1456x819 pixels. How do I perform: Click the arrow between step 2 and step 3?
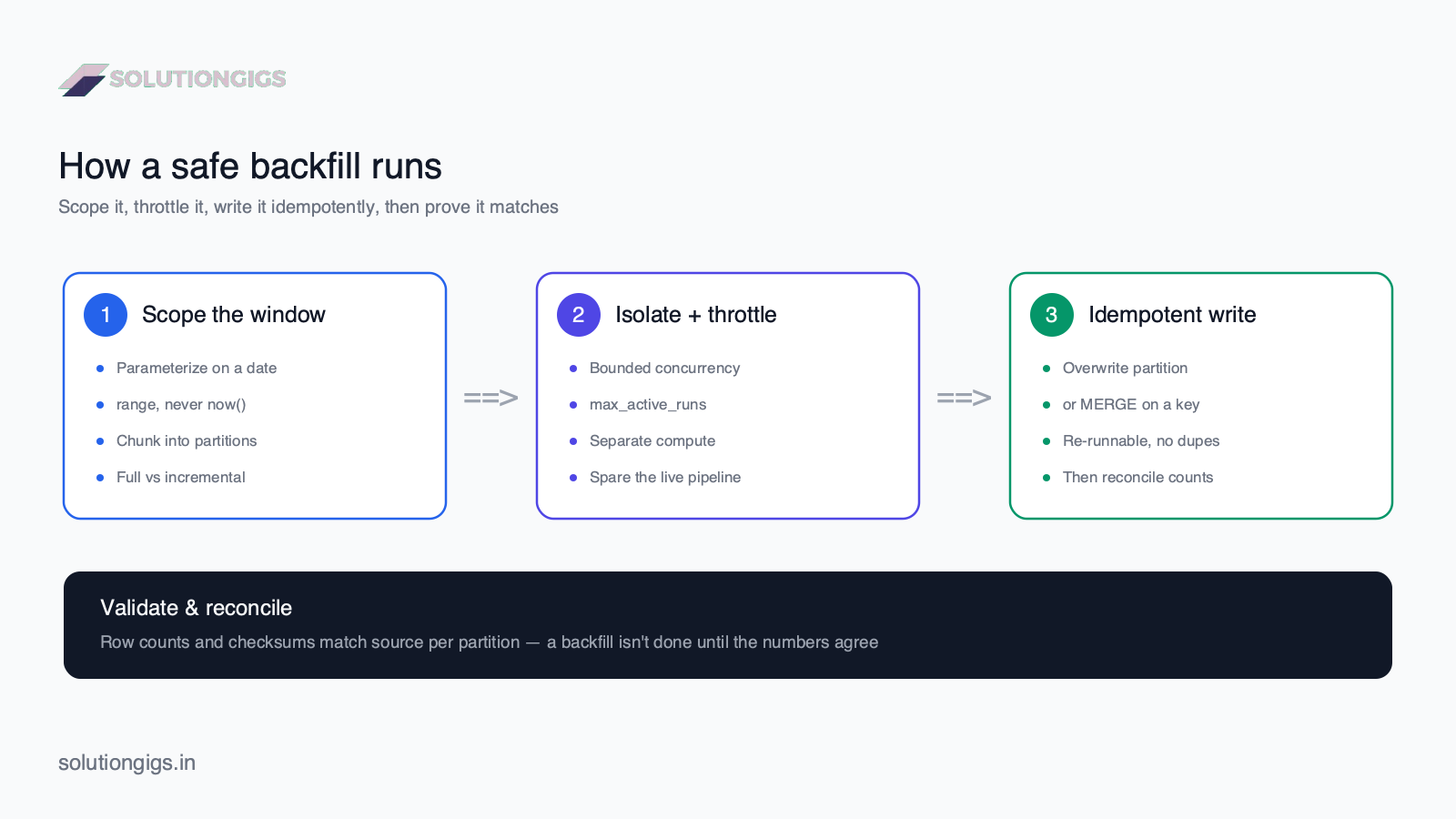click(965, 398)
